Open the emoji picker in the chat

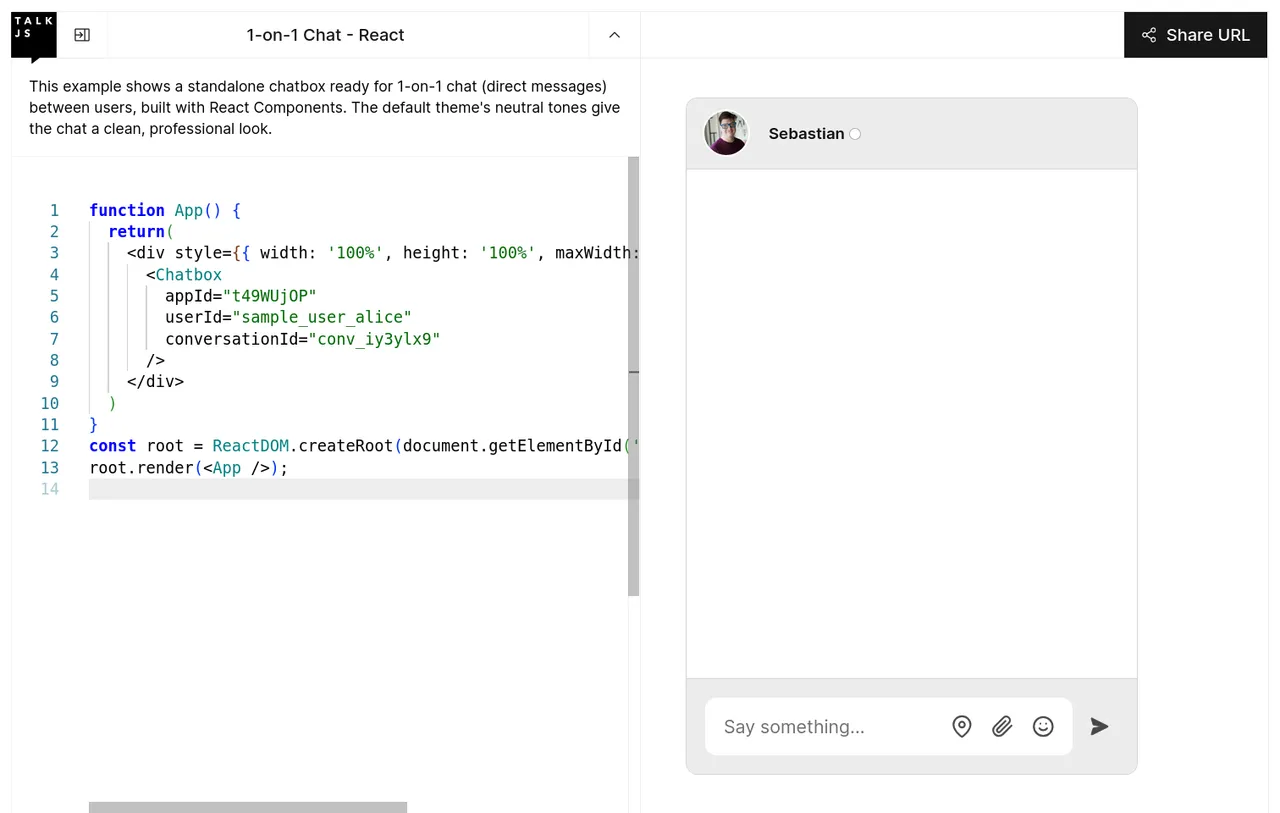click(x=1043, y=726)
